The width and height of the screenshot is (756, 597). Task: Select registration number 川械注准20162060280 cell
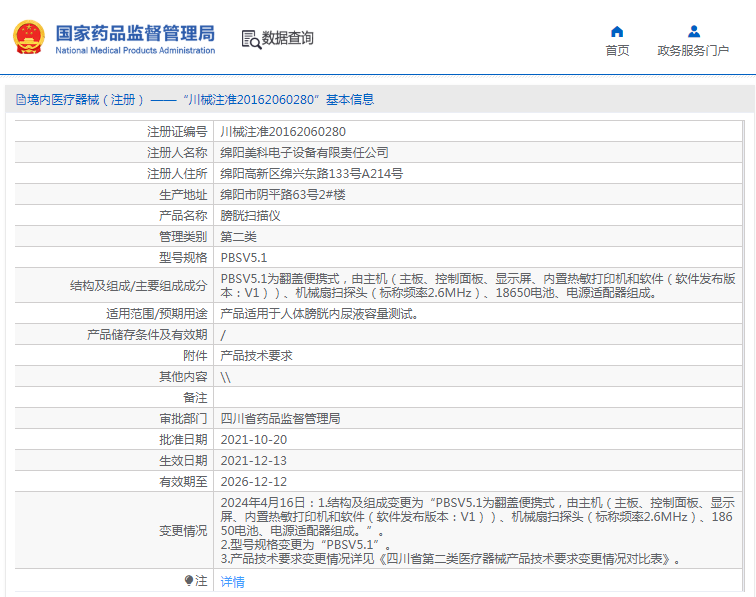click(283, 132)
